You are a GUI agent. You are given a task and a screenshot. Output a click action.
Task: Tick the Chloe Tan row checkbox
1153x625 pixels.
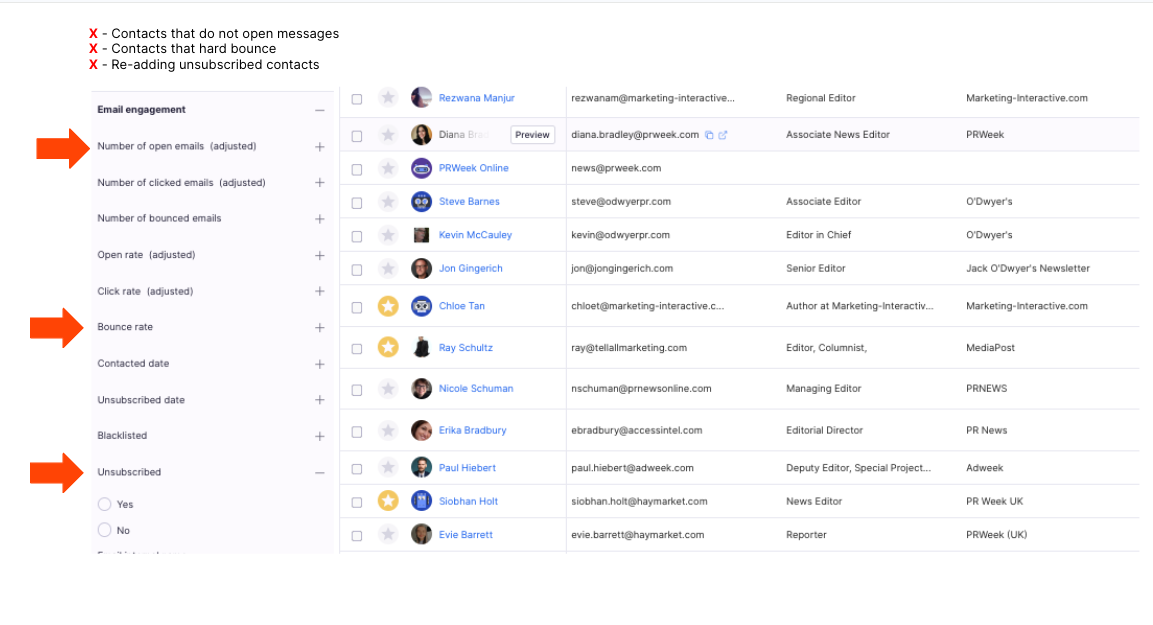click(357, 307)
